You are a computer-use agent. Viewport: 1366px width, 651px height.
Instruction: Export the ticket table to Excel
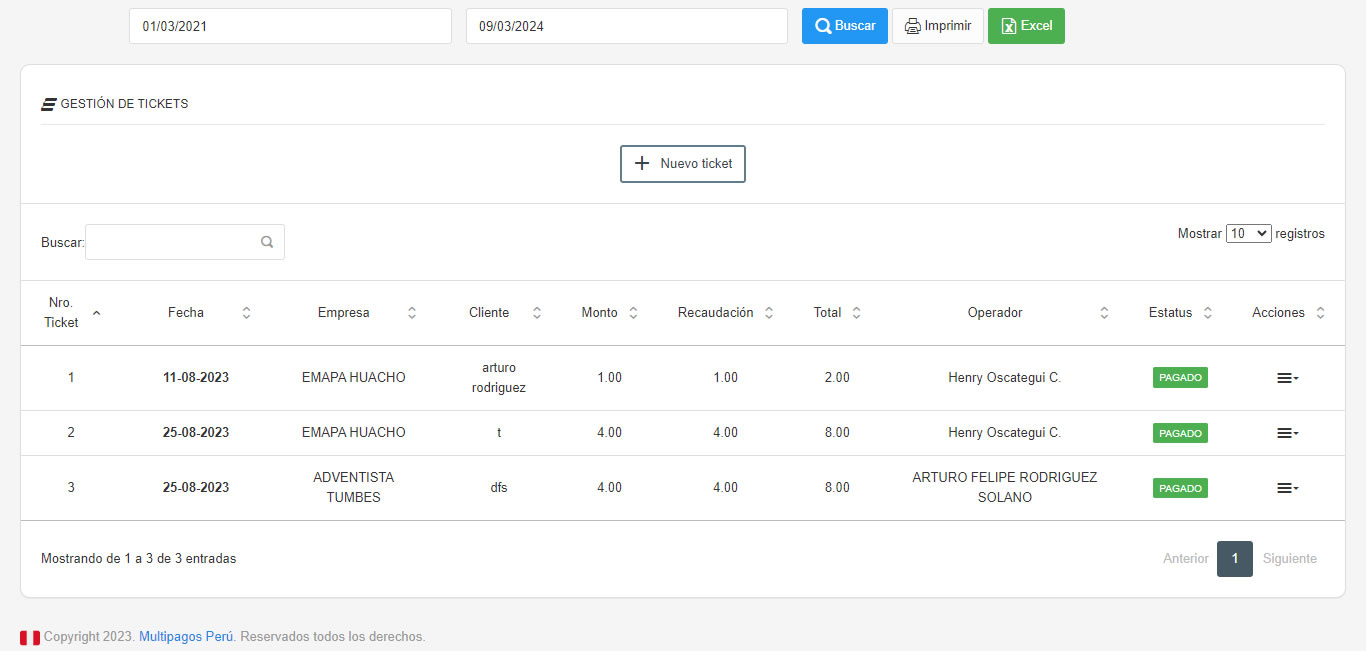1026,26
